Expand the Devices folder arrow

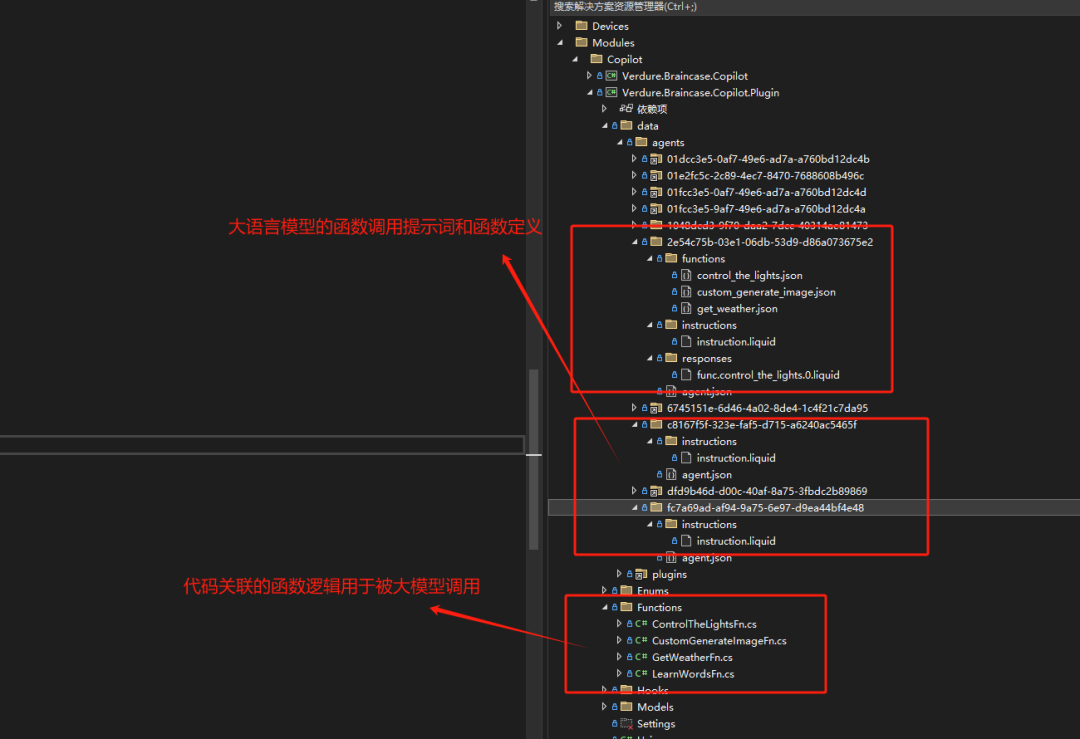point(560,26)
